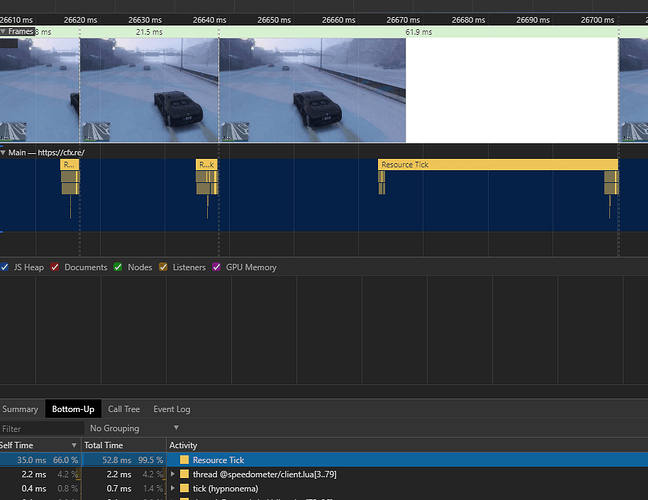Toggle the Nodes checkbox
The width and height of the screenshot is (648, 500).
tap(118, 267)
